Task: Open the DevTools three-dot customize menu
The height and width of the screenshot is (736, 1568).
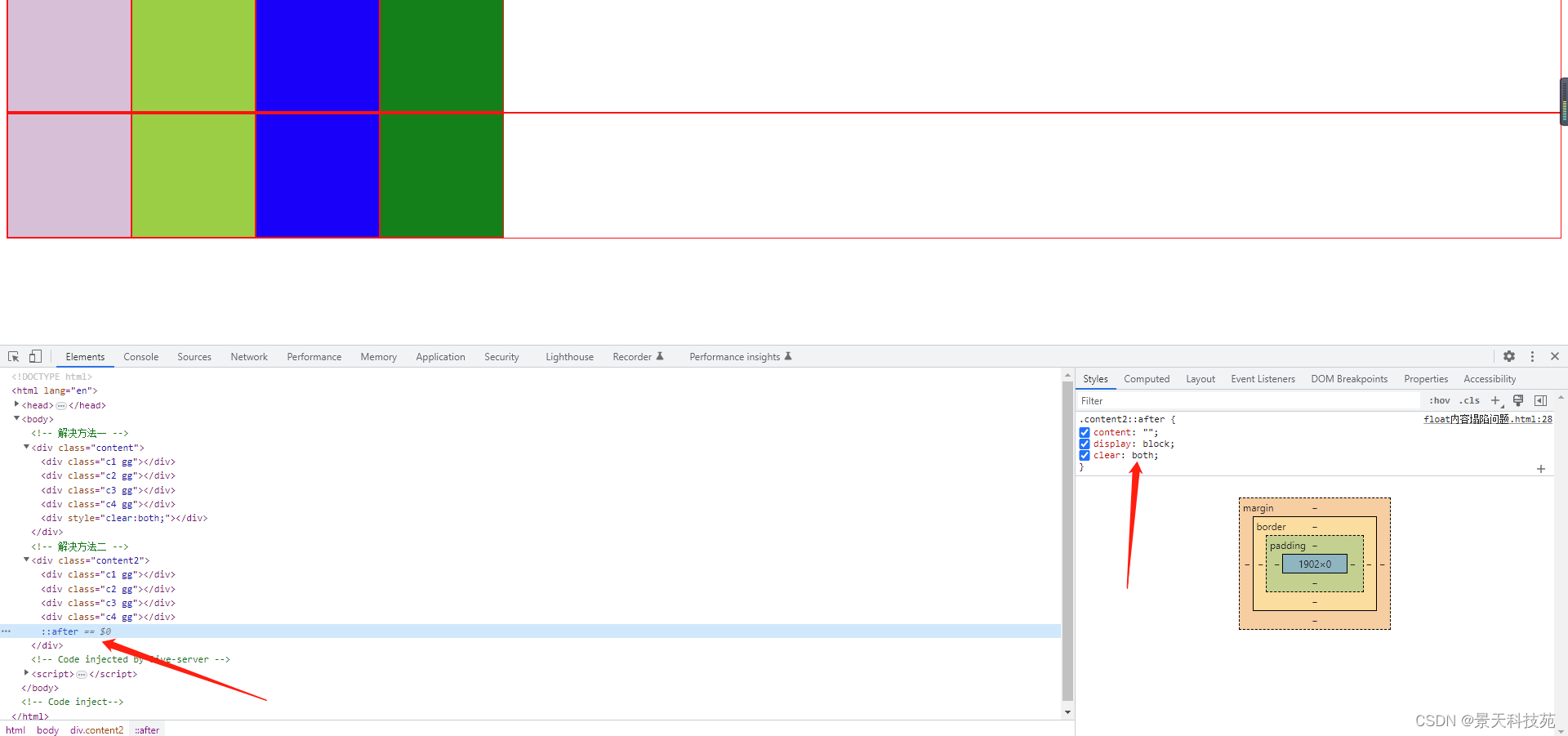Action: click(1532, 357)
